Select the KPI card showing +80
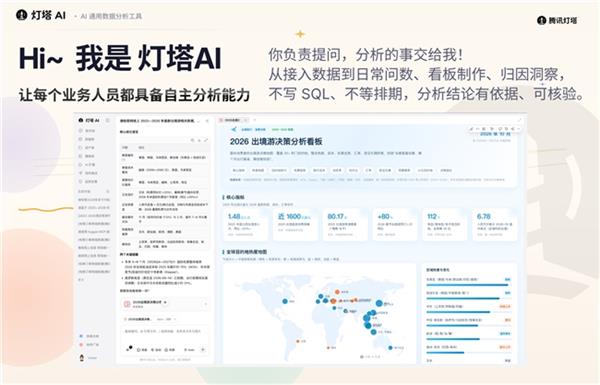Screen dimensions: 600x385 tap(395, 225)
